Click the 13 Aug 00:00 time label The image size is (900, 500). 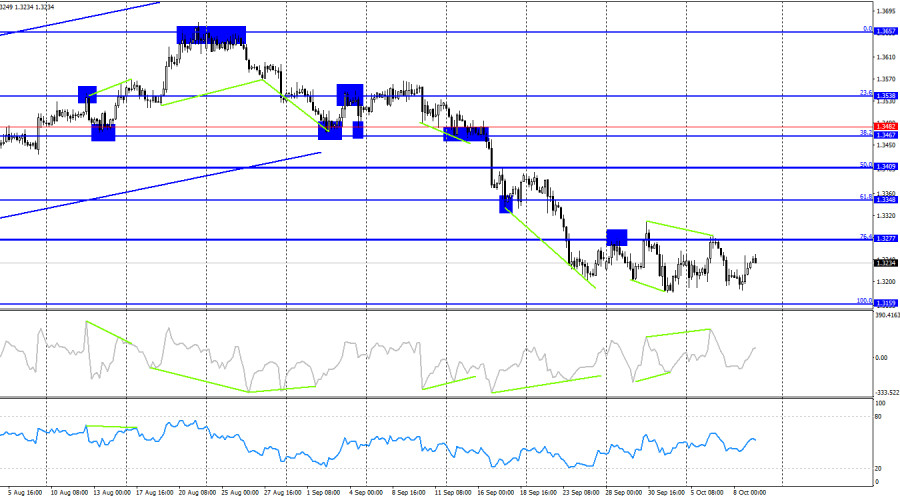click(x=112, y=493)
